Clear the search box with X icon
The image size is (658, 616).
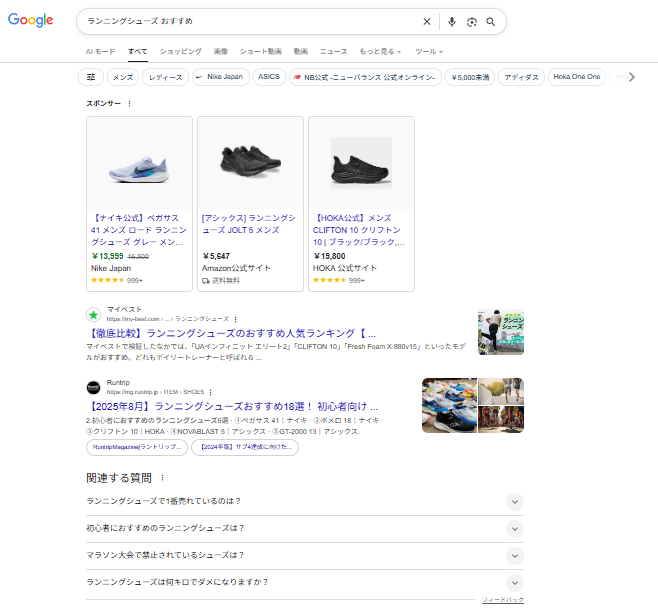[x=427, y=21]
